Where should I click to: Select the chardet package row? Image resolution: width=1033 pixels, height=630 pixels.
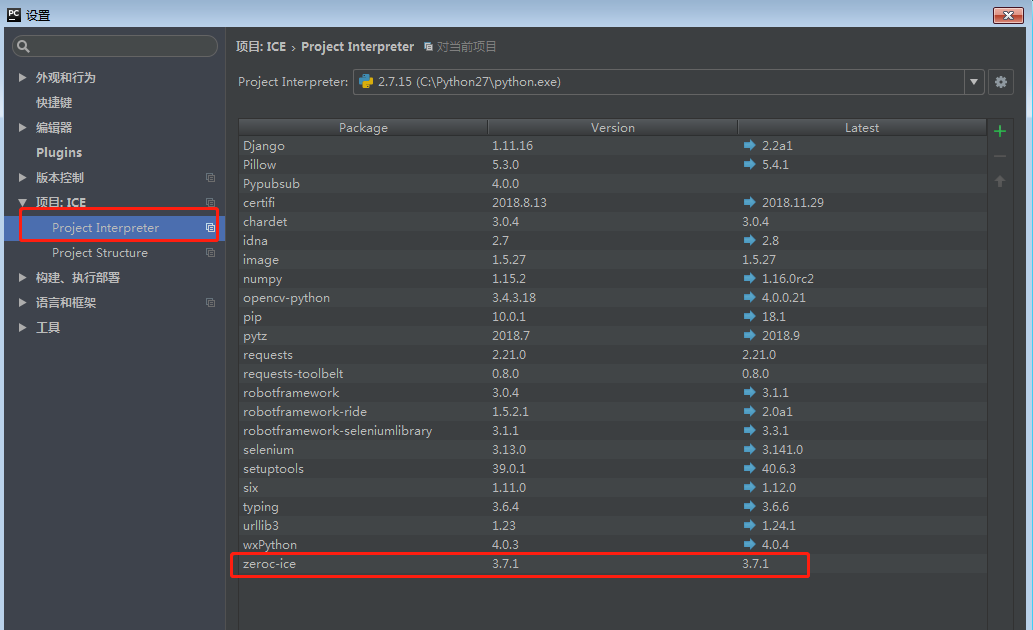tap(613, 221)
